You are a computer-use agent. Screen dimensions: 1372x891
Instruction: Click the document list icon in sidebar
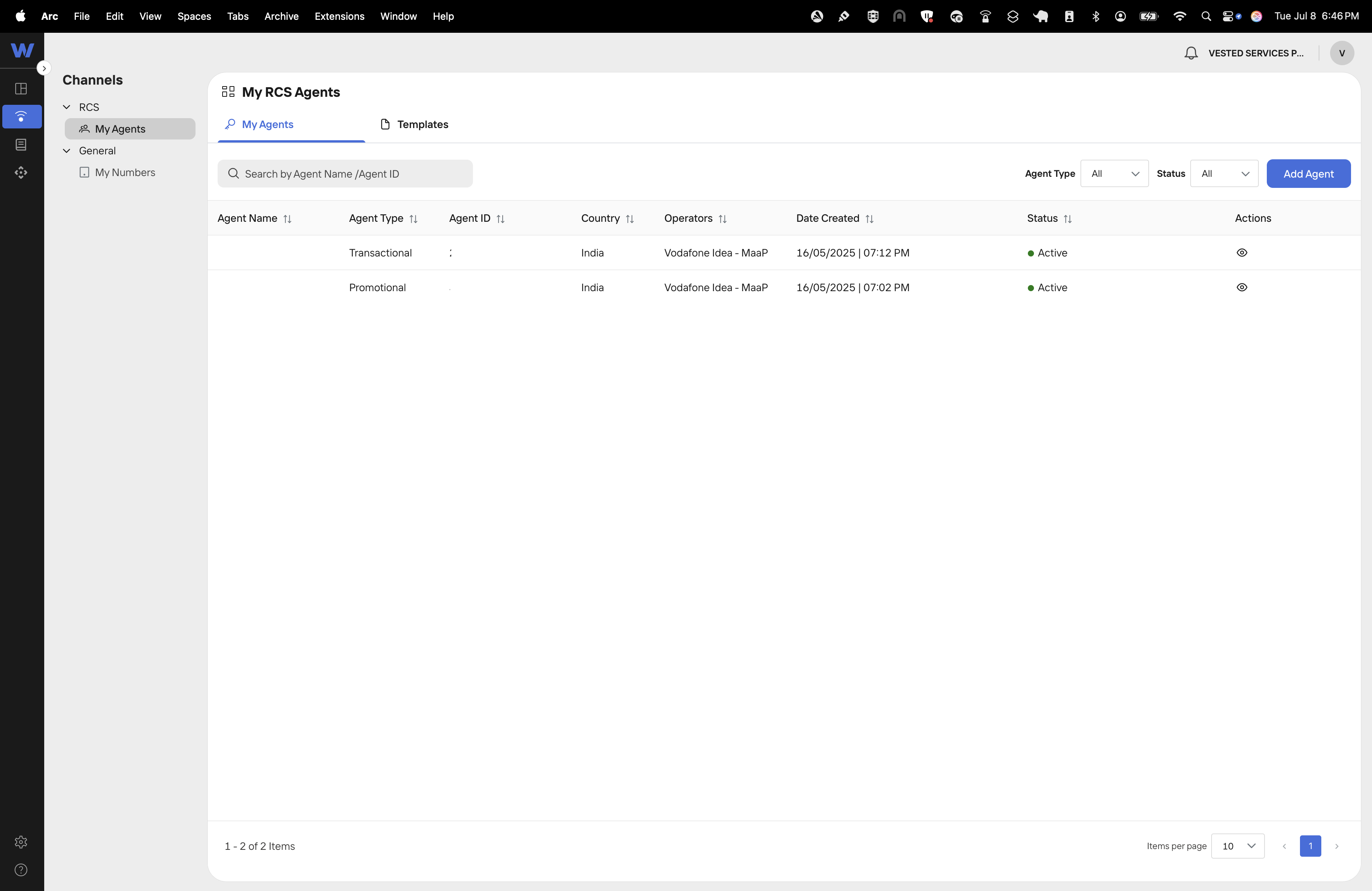tap(21, 145)
